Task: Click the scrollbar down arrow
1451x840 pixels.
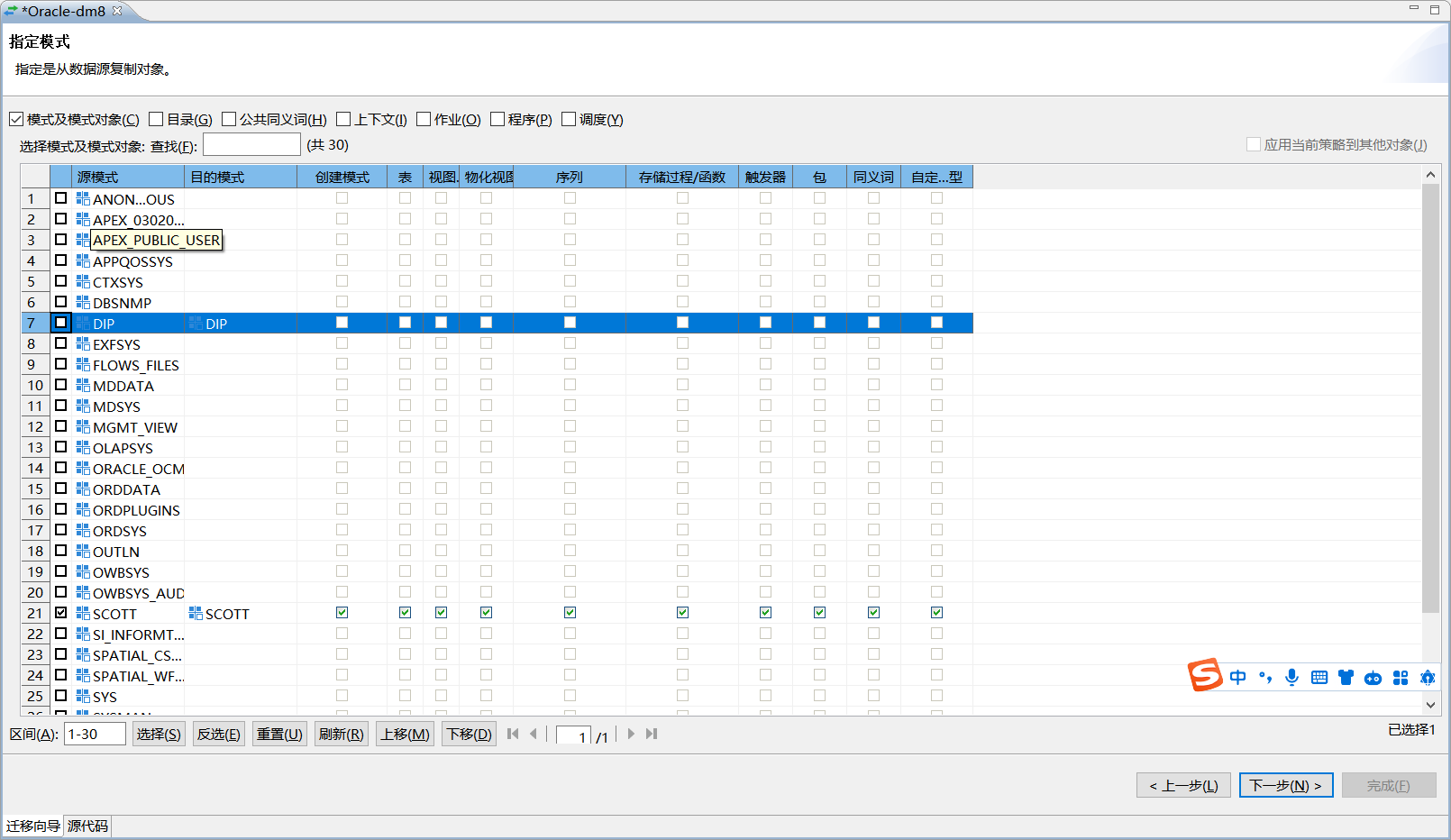Action: tap(1430, 705)
